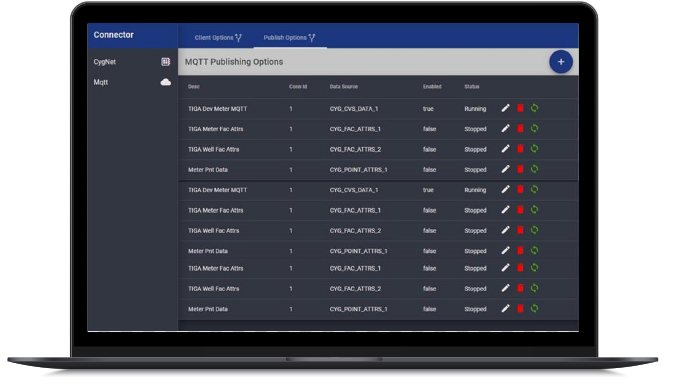Click CYG_FAC_ATTRS_1 in first Meter Fac Attrs row
This screenshot has width=677, height=388.
tap(355, 129)
